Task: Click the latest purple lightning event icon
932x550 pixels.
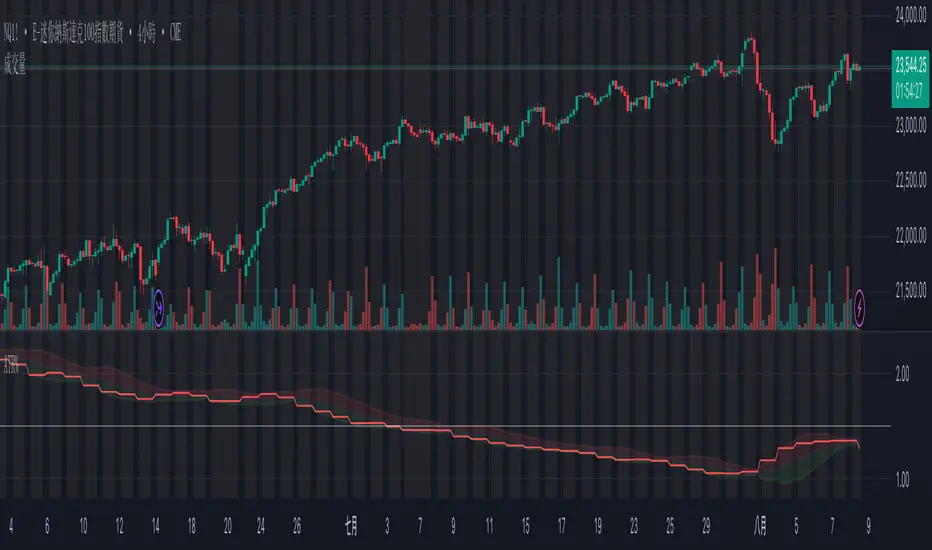Action: 861,309
